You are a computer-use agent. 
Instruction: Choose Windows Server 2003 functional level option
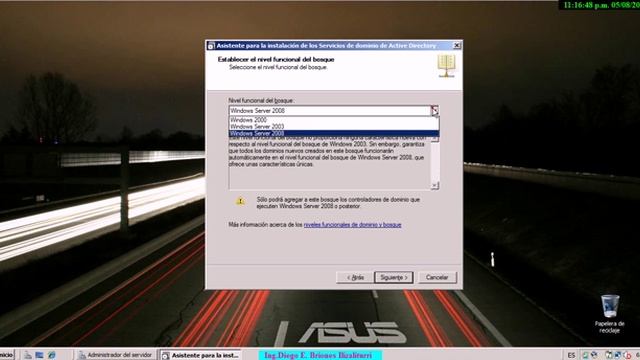pos(333,127)
